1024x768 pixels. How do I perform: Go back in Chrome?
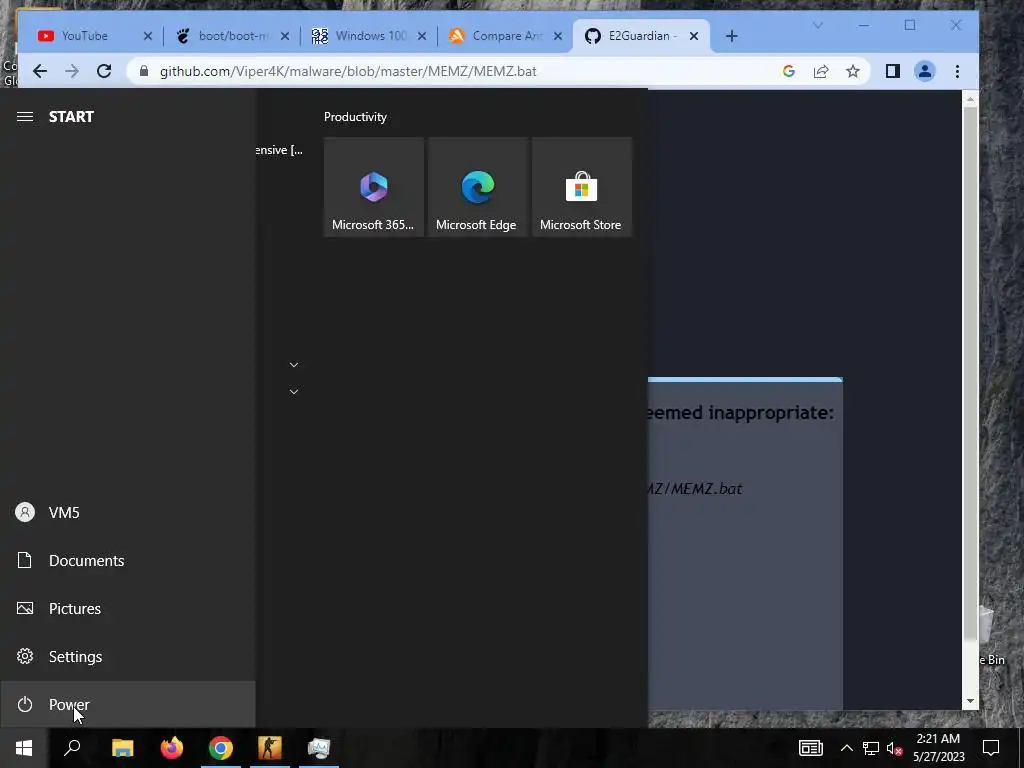click(40, 71)
